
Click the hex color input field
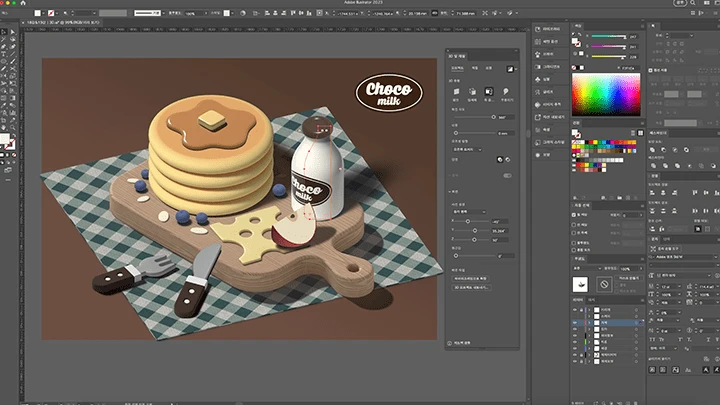tap(630, 68)
